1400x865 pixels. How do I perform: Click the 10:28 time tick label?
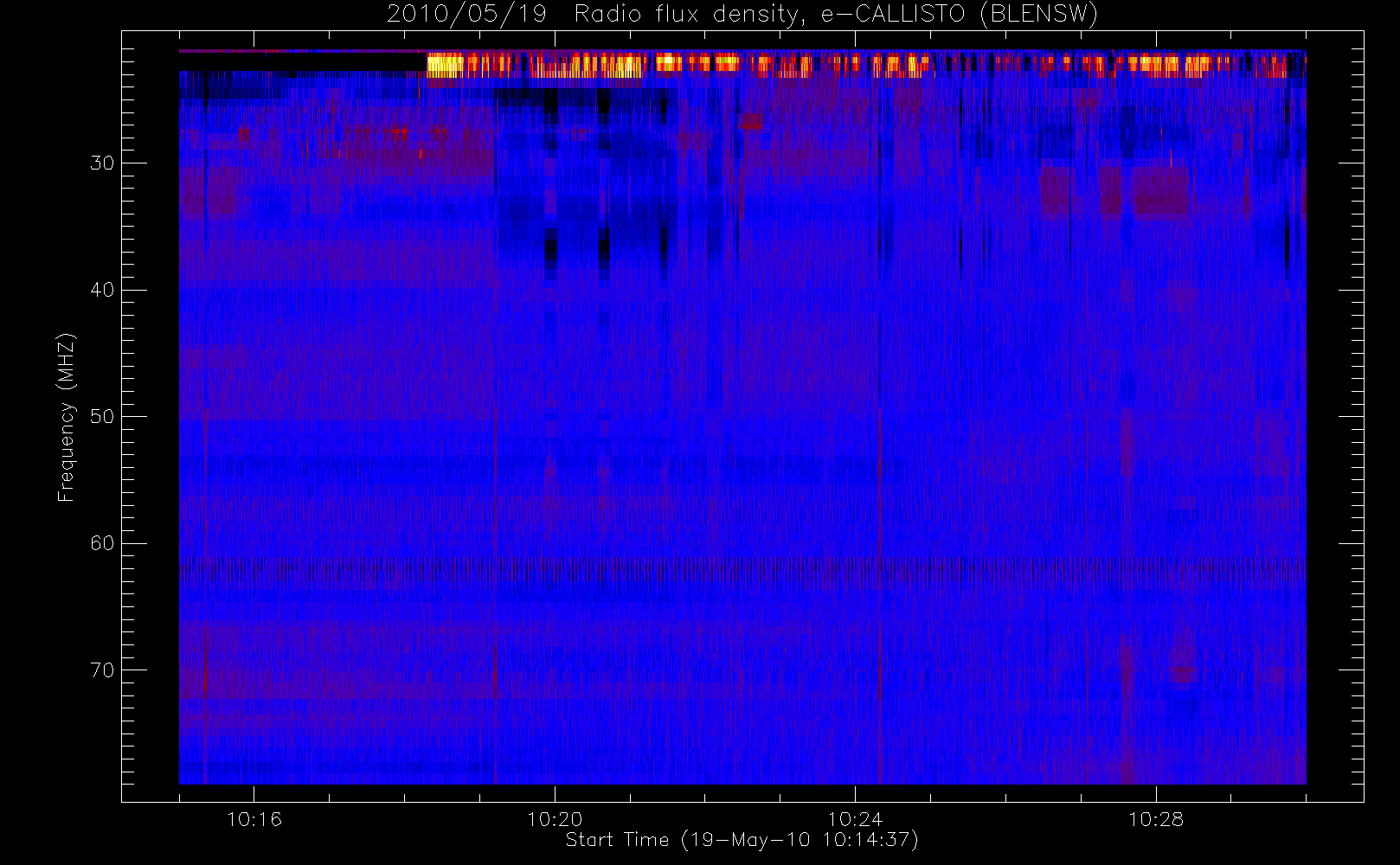[1155, 819]
